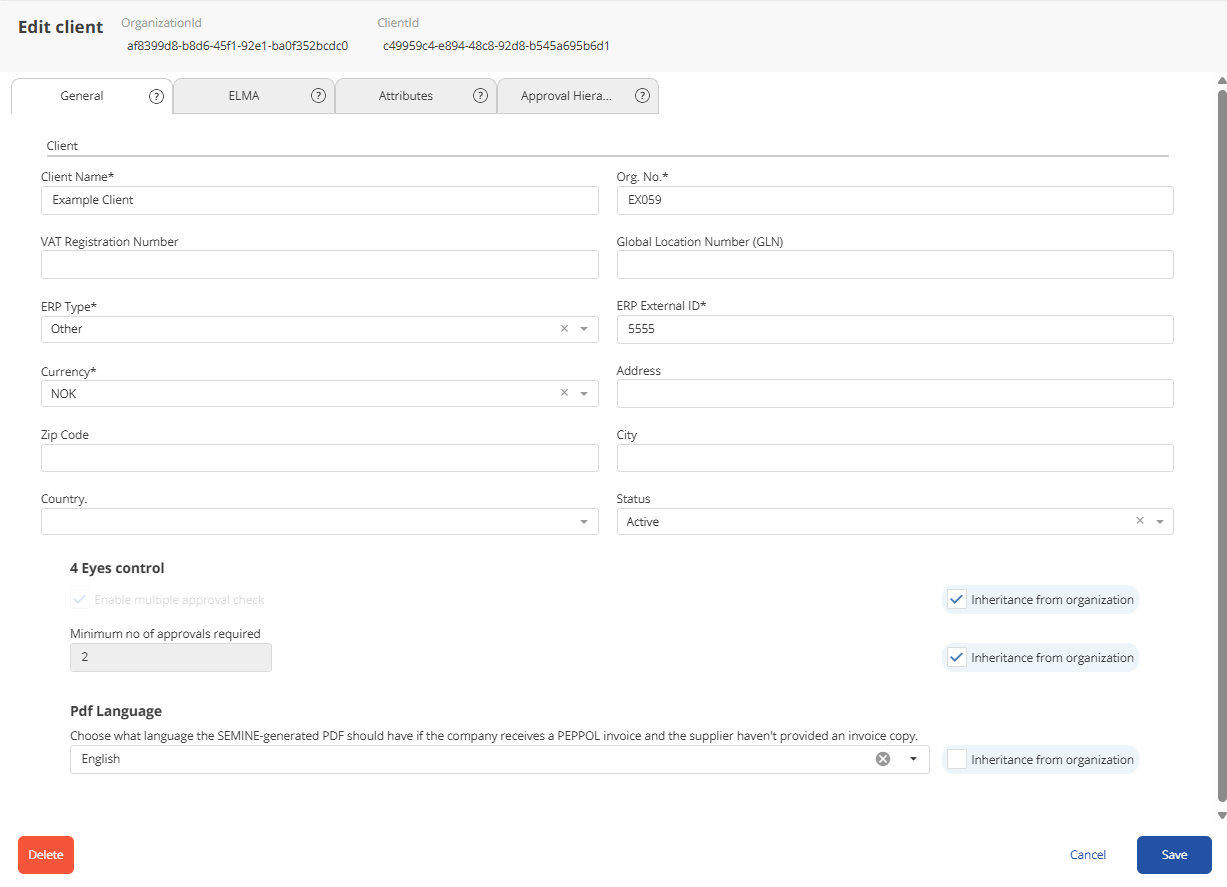This screenshot has width=1227, height=887.
Task: Clear the Currency NOK selection
Action: tap(564, 393)
